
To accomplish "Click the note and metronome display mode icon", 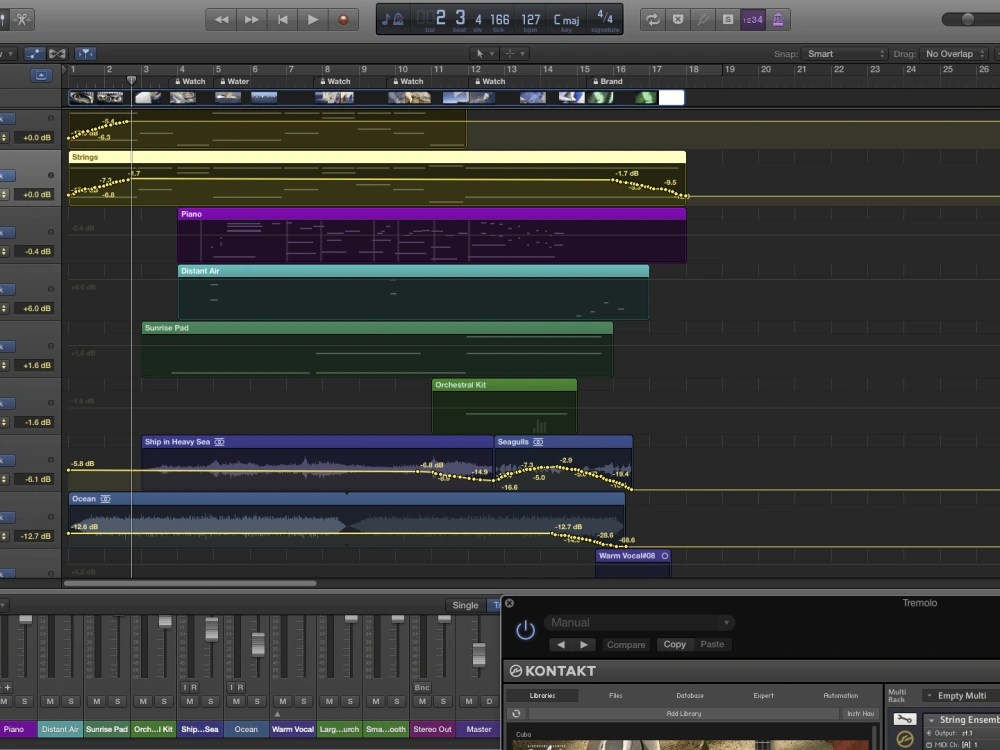I will pos(392,19).
